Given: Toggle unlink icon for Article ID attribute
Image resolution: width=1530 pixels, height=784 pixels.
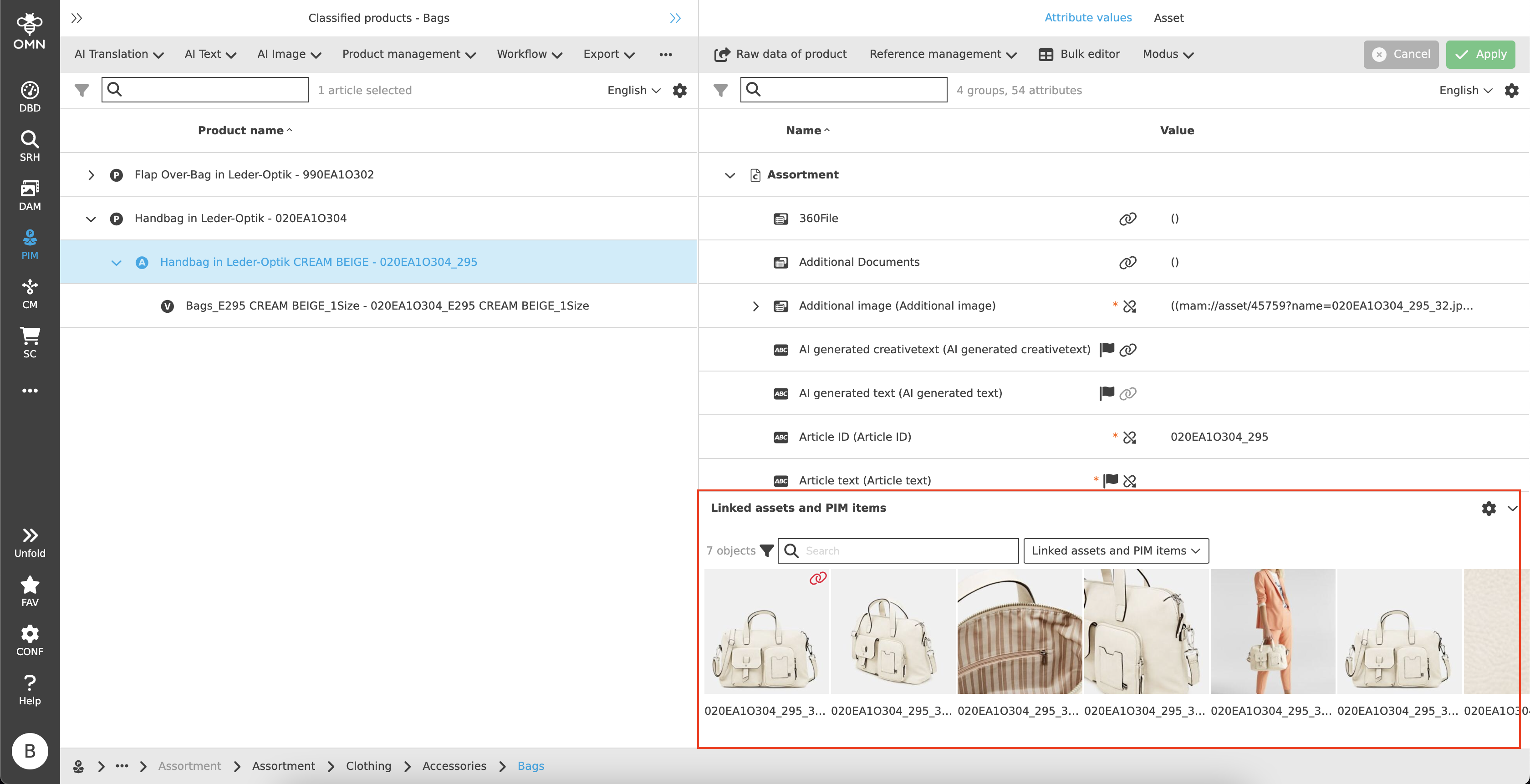Looking at the screenshot, I should click(1129, 437).
